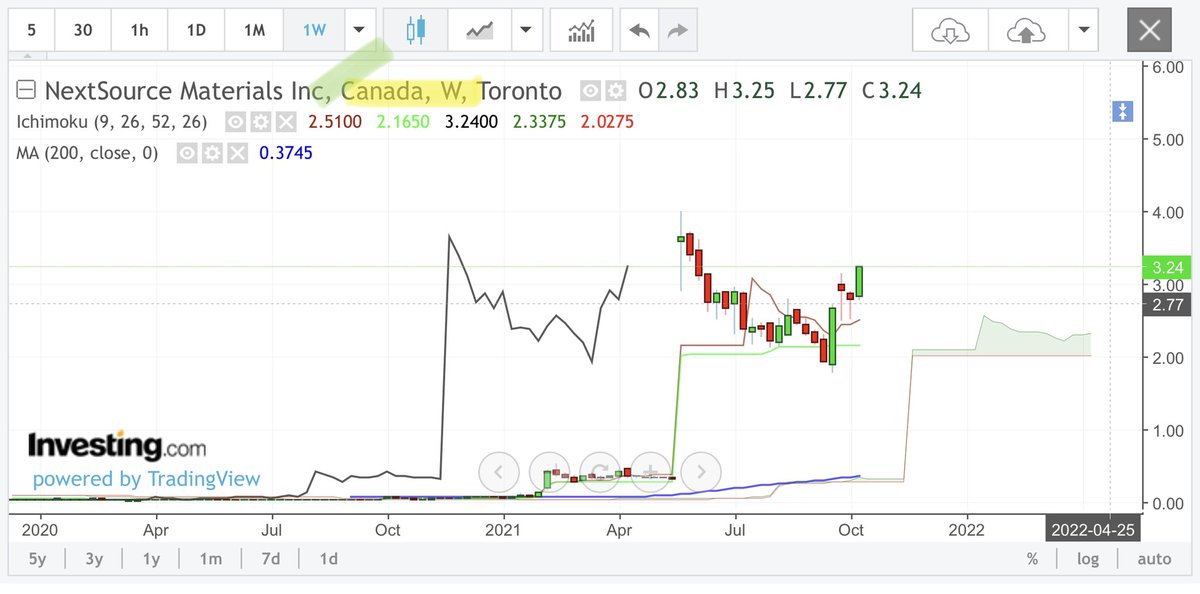This screenshot has width=1200, height=594.
Task: Click the 2022-04-25 date marker
Action: point(1094,529)
